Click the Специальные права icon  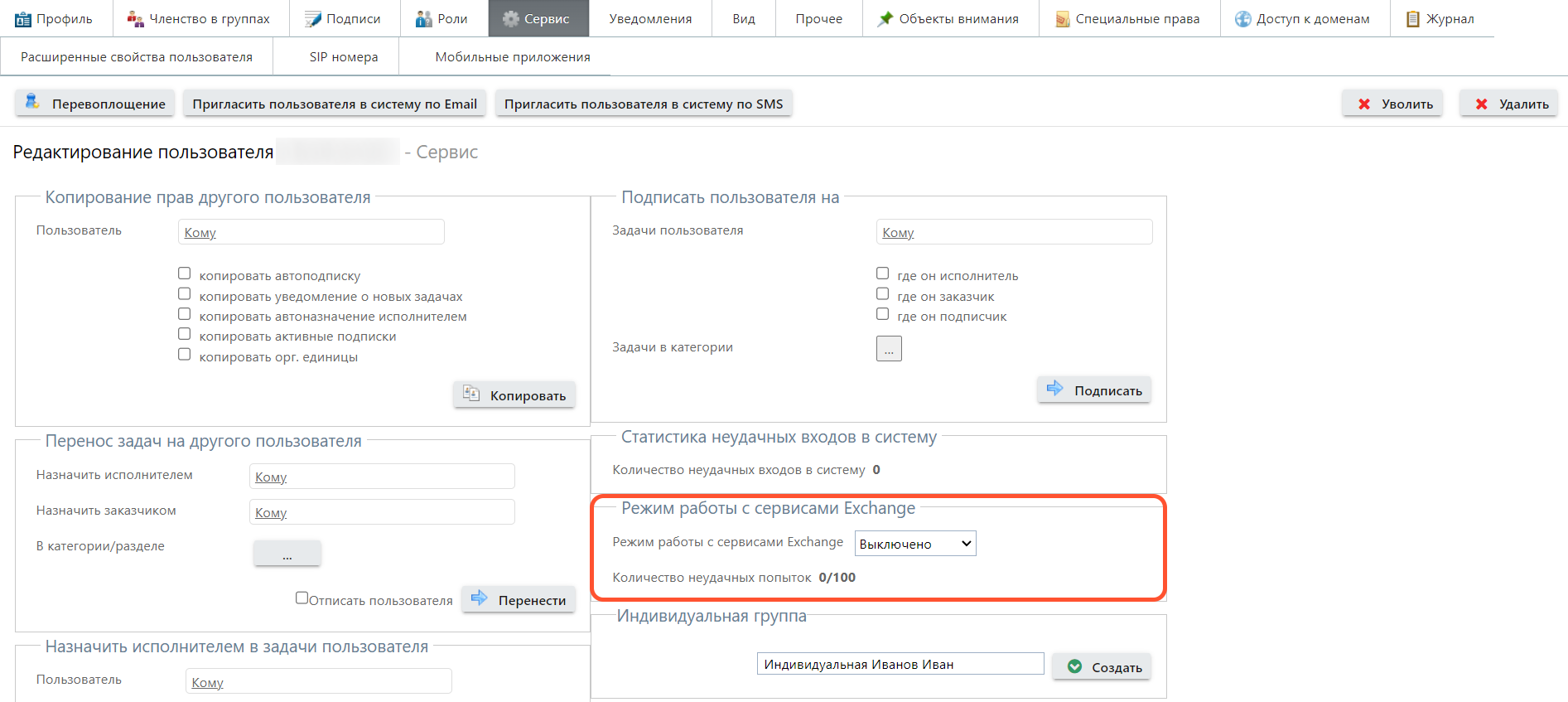click(1063, 19)
